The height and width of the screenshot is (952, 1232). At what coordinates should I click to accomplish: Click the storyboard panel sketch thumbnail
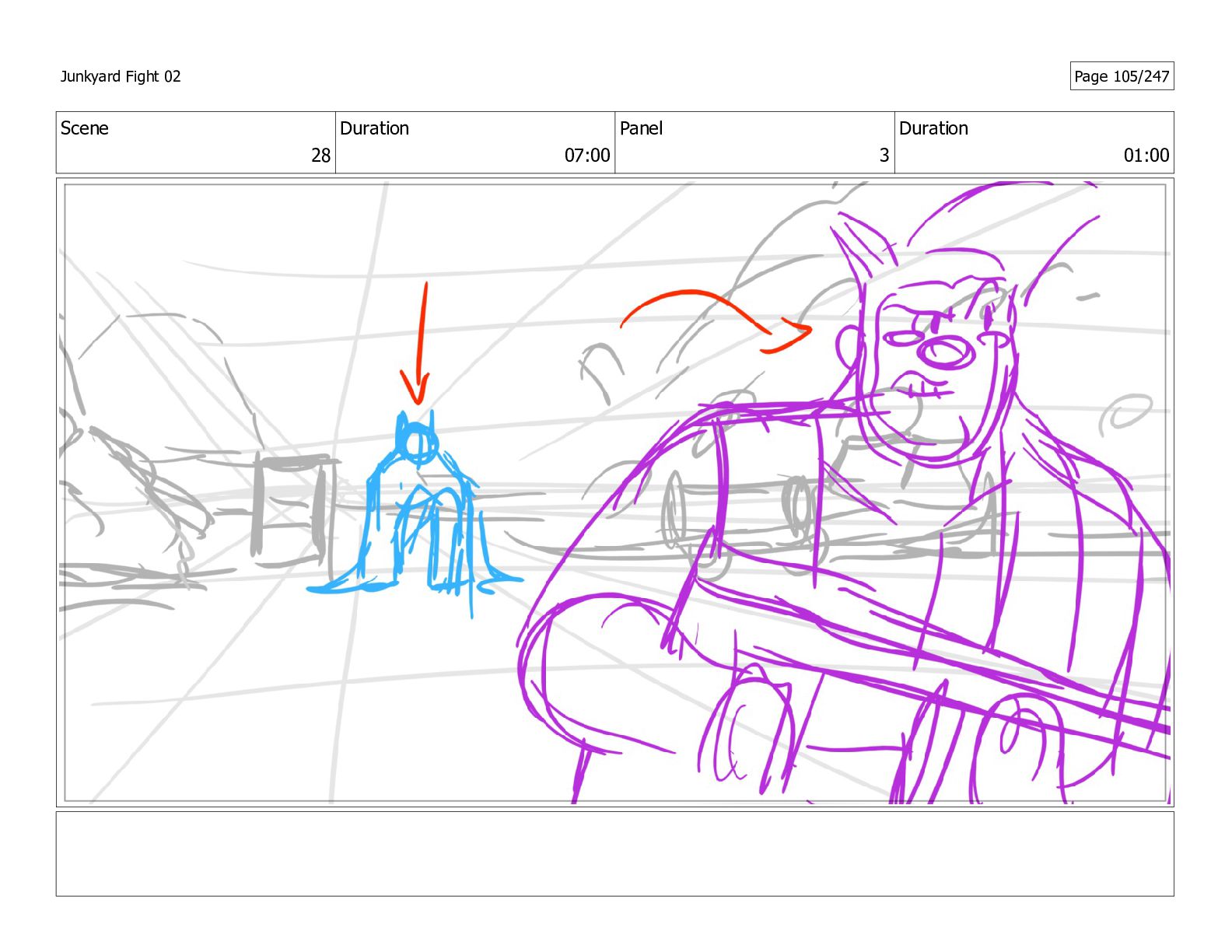[615, 492]
